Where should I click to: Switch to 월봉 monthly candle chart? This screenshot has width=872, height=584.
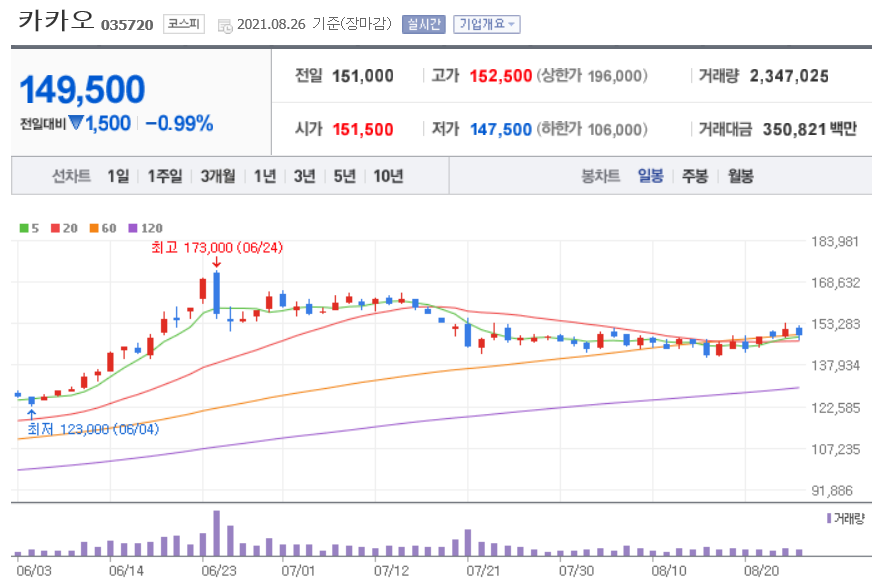pos(741,176)
